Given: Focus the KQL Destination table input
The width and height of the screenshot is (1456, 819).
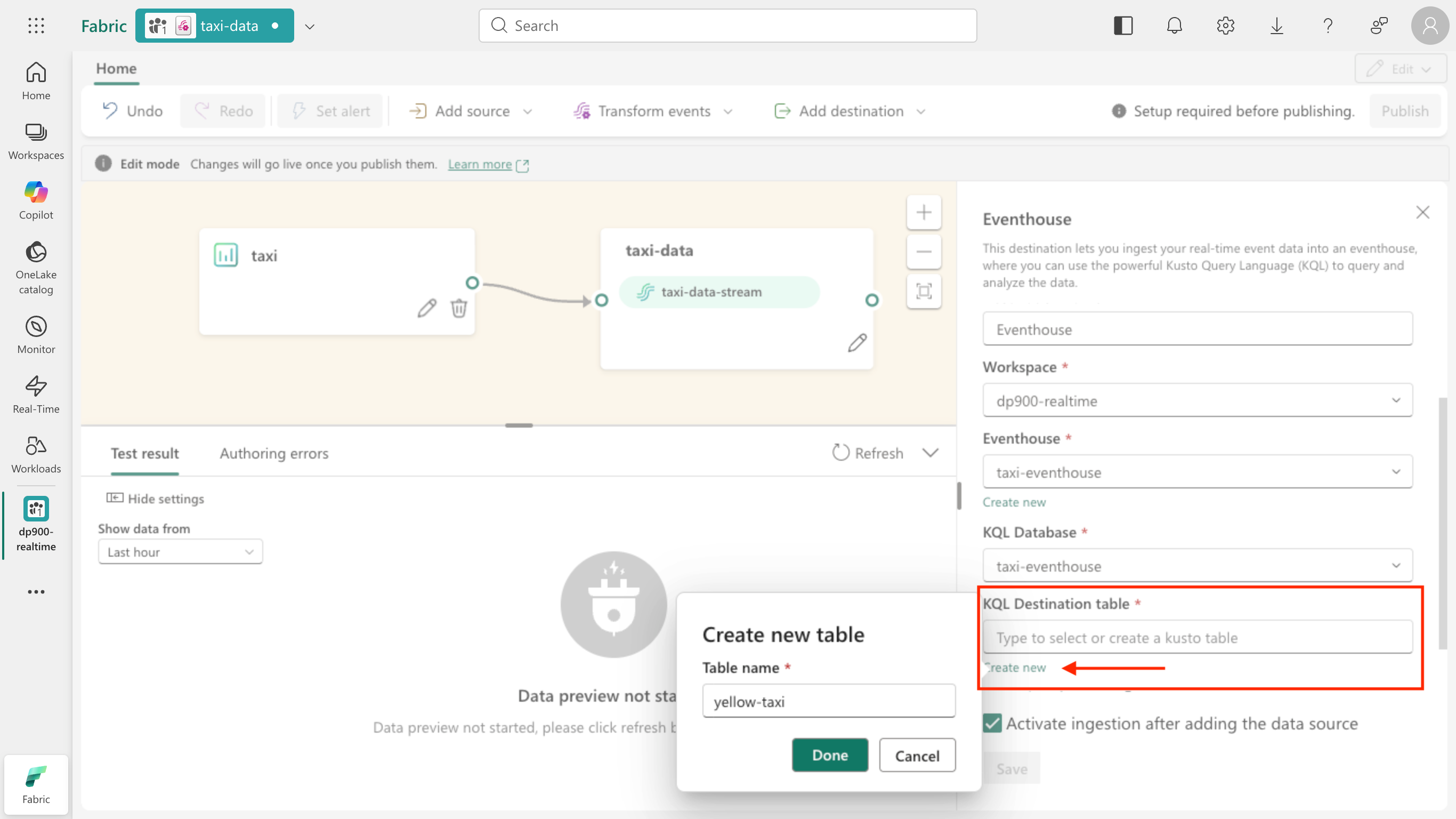Looking at the screenshot, I should pyautogui.click(x=1197, y=637).
